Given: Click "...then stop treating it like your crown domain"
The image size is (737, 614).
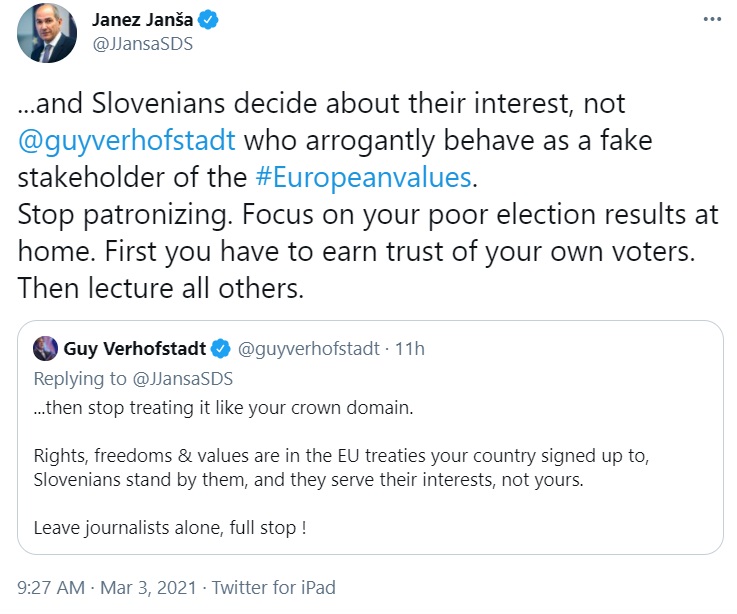Looking at the screenshot, I should 224,408.
